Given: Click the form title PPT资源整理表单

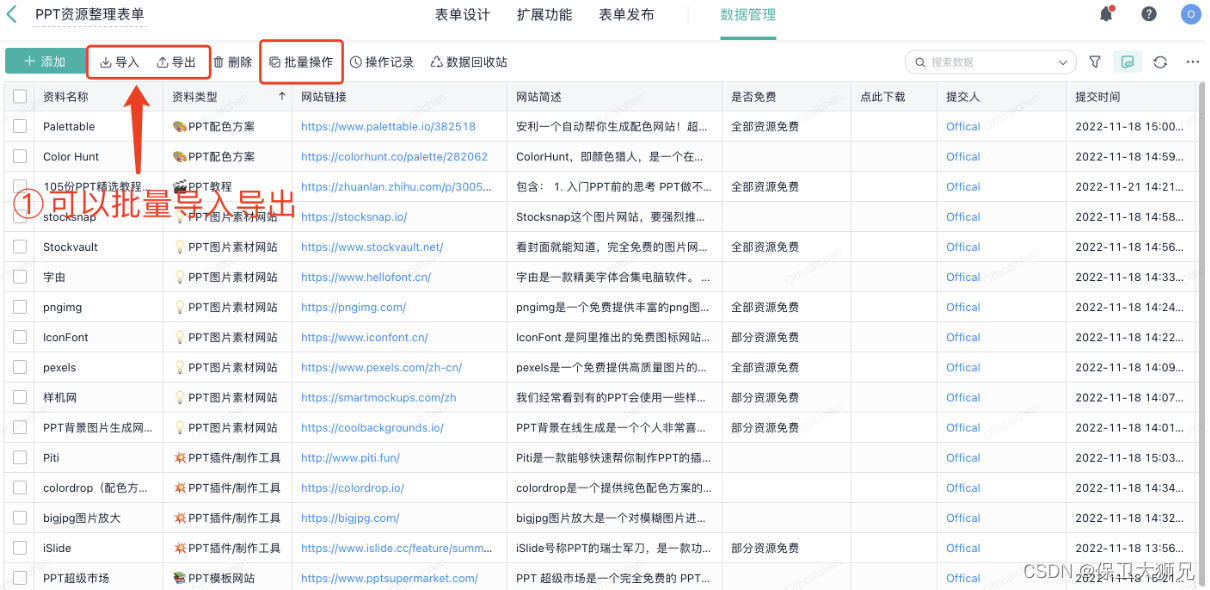Looking at the screenshot, I should pyautogui.click(x=90, y=15).
